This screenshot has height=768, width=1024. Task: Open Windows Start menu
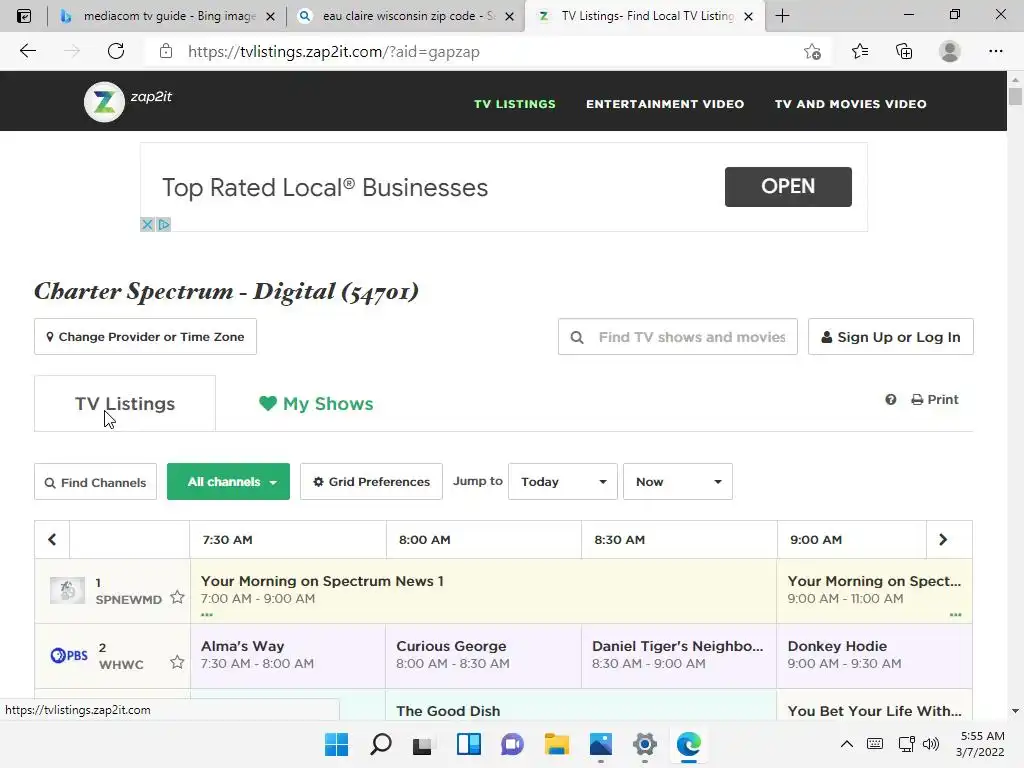coord(336,744)
